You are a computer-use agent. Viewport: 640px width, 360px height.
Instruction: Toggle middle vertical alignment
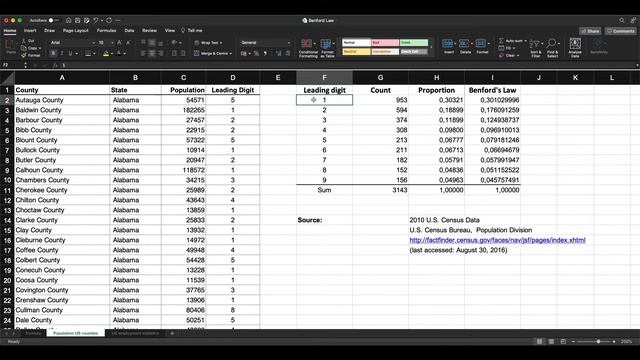coord(152,42)
